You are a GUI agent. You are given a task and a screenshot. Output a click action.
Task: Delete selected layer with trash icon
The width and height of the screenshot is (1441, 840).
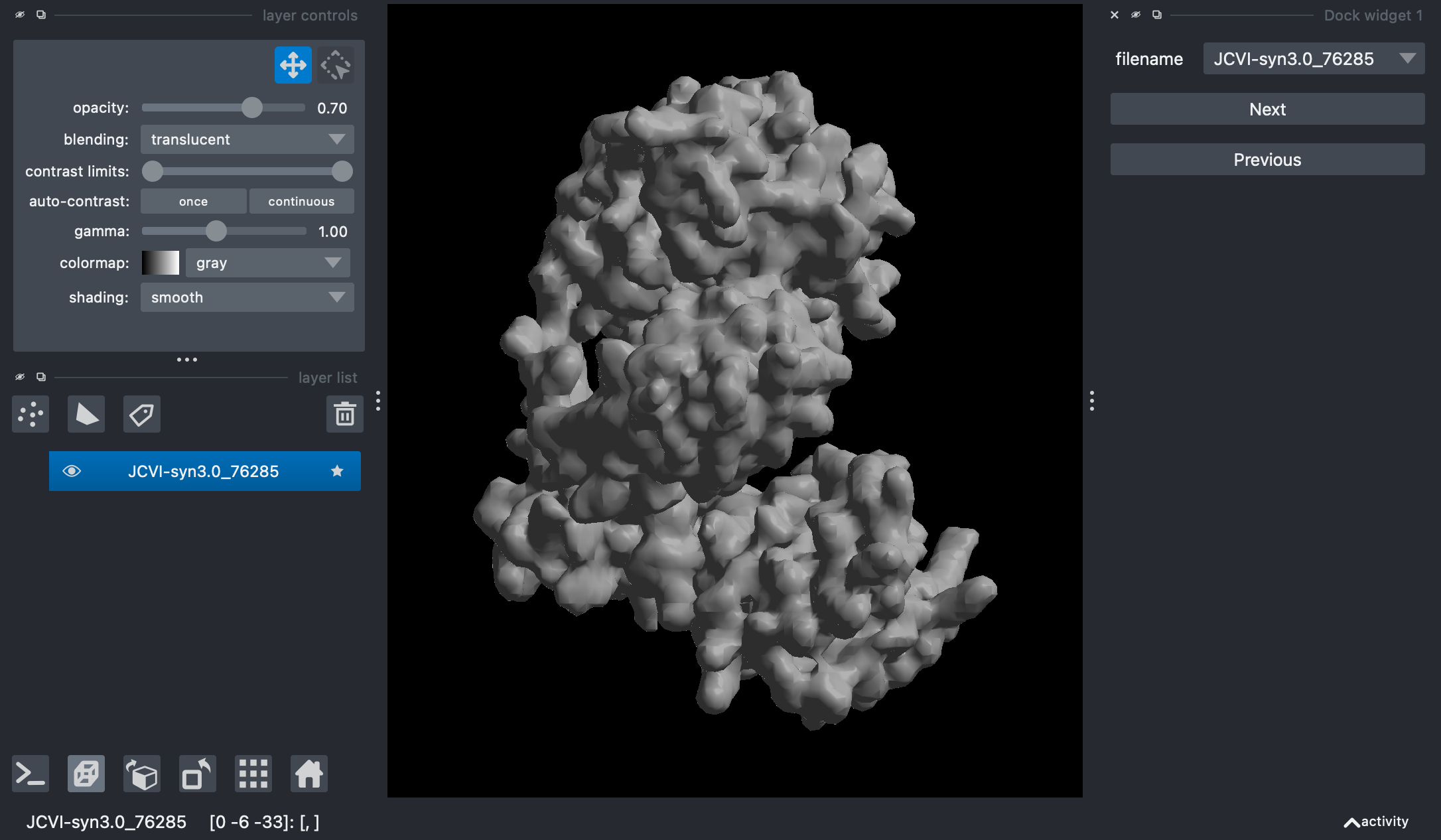[x=344, y=415]
